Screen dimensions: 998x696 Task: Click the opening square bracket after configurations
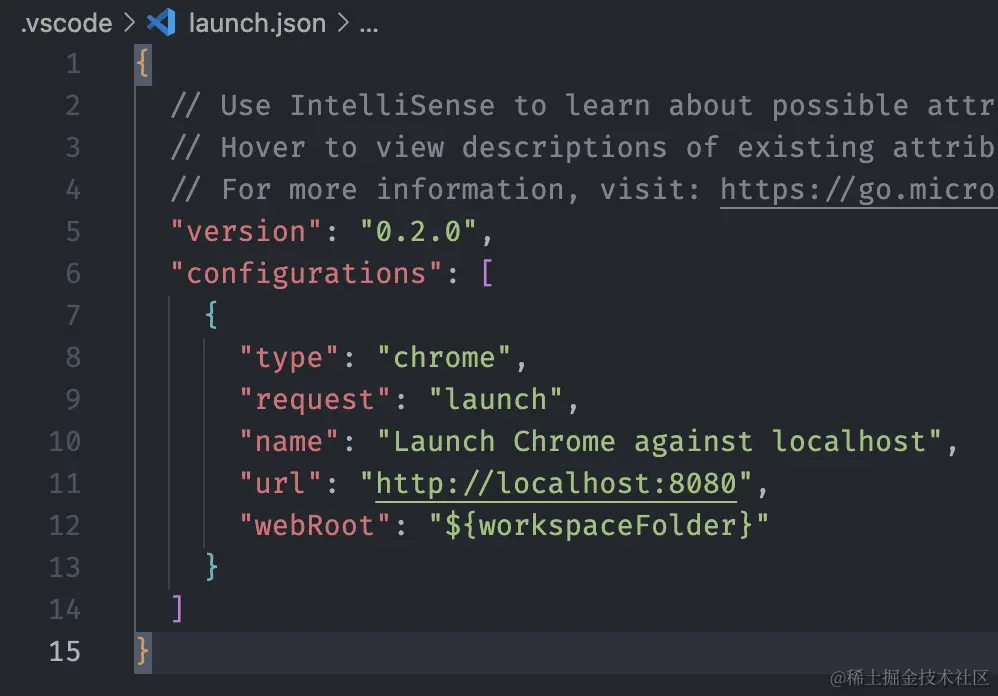(487, 274)
